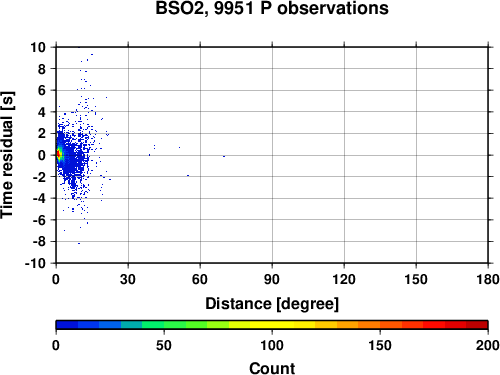Click the isolated data point near 55 degrees, -2 s
The width and height of the screenshot is (500, 375).
188,175
